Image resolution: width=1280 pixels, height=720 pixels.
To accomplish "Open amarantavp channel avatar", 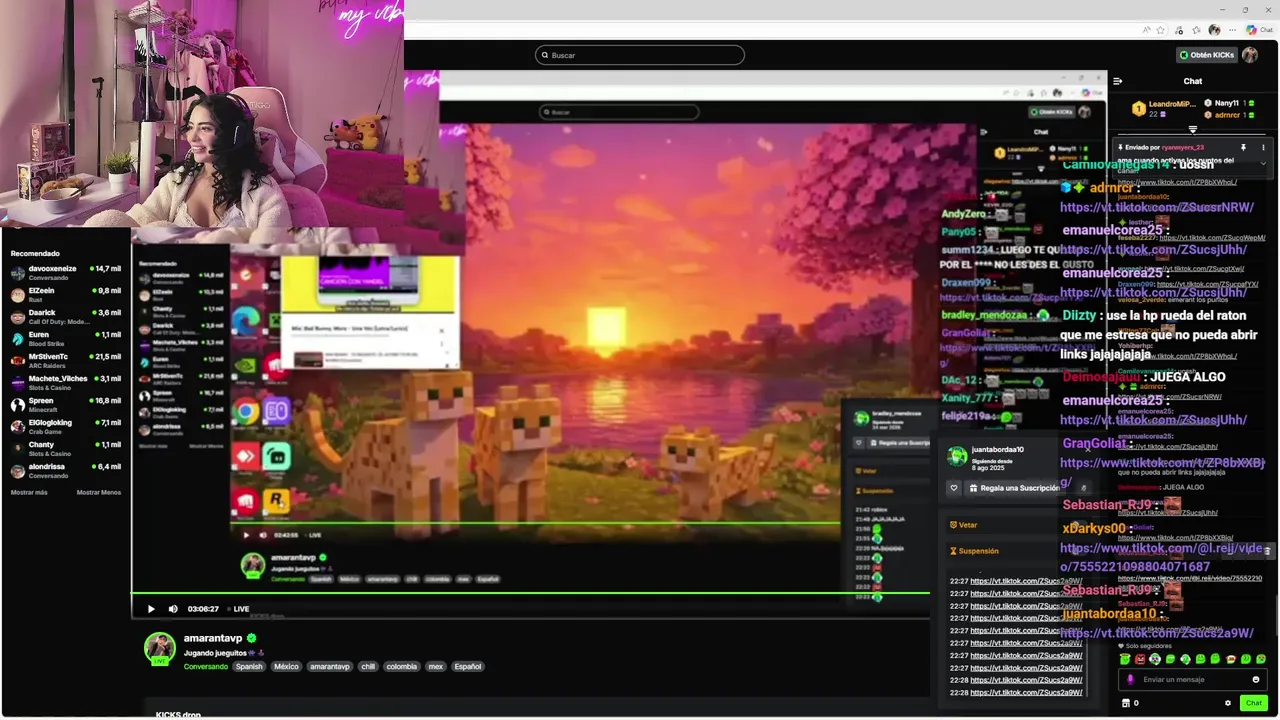I will (160, 648).
